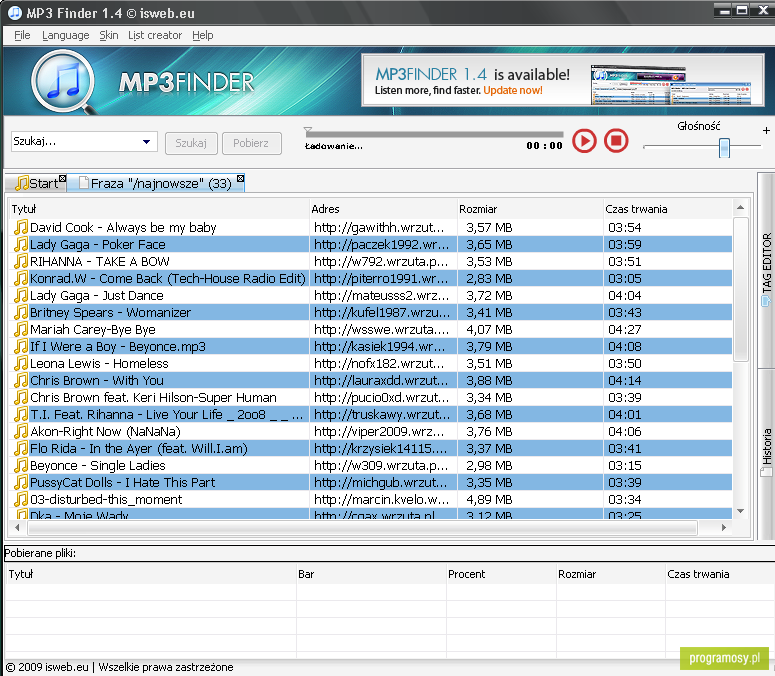Click the note icon beside Mariah Carey-Bye Bye
Image resolution: width=775 pixels, height=676 pixels.
(x=21, y=329)
